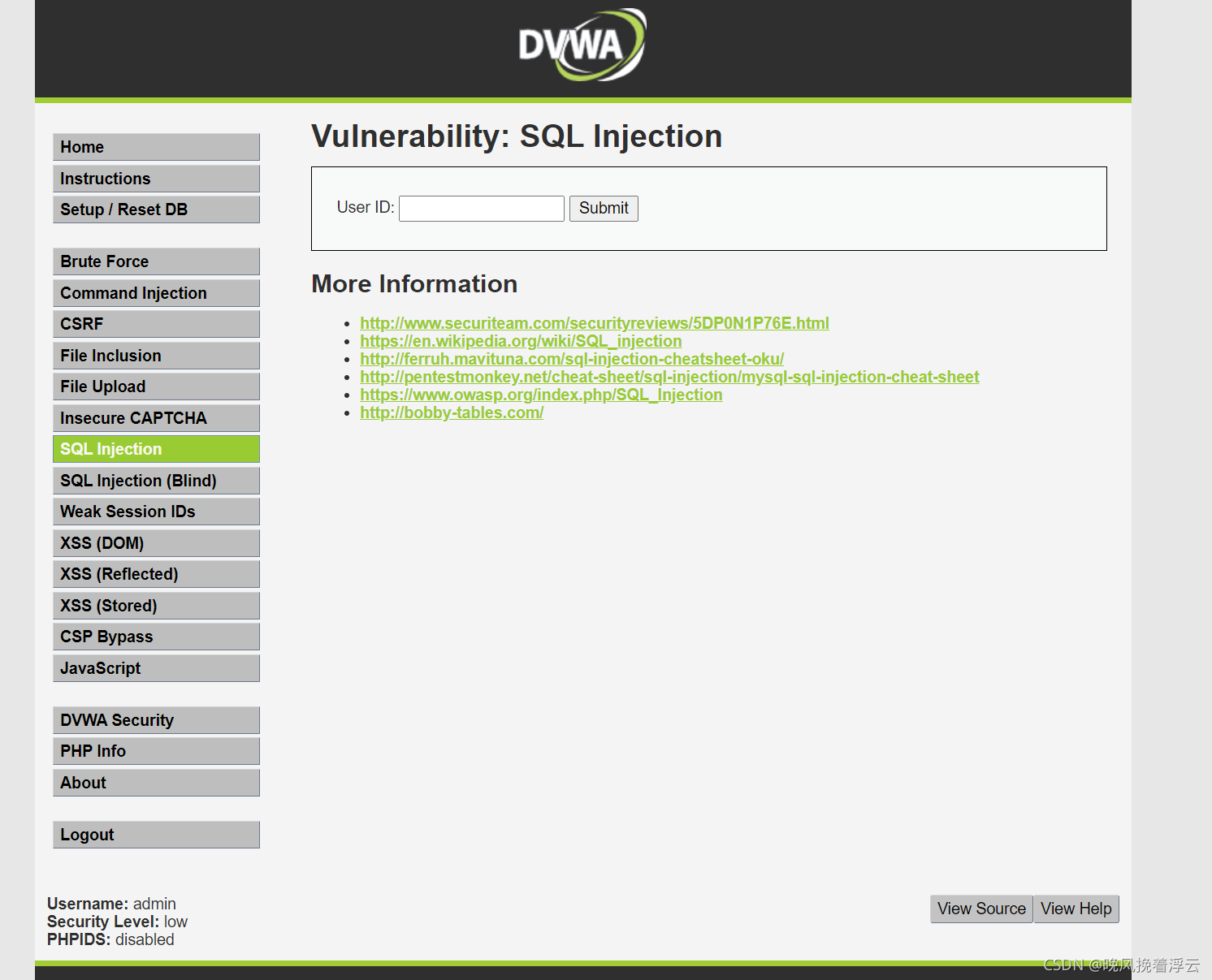This screenshot has width=1212, height=980.
Task: View the PHP Info page
Action: (x=156, y=751)
